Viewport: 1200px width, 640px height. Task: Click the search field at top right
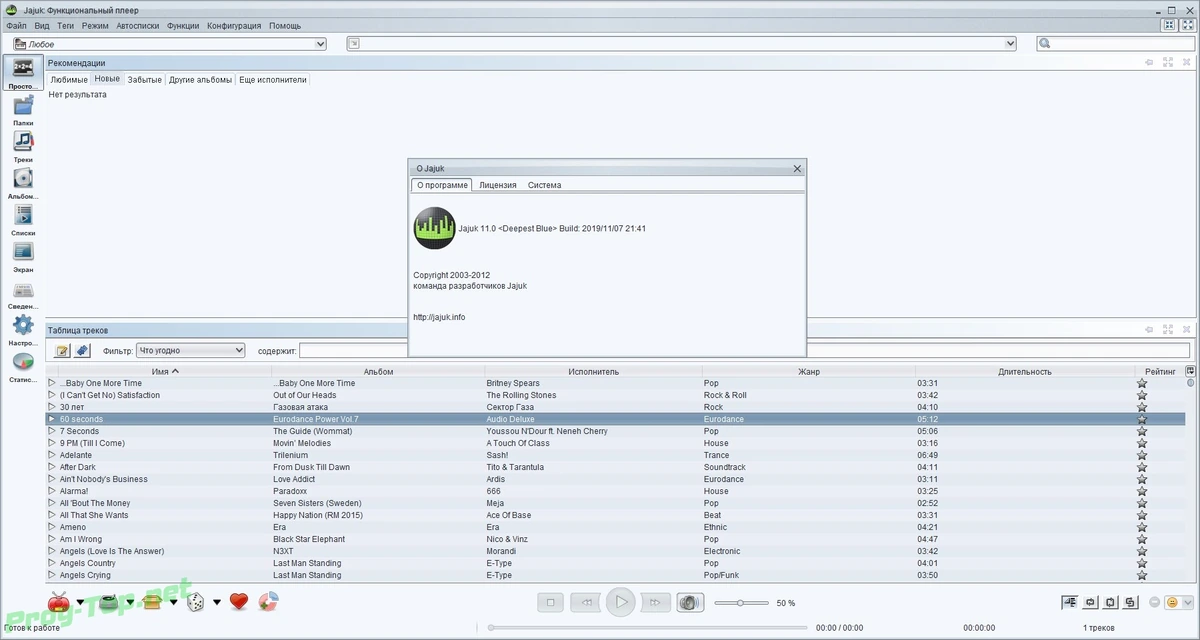tap(1115, 44)
